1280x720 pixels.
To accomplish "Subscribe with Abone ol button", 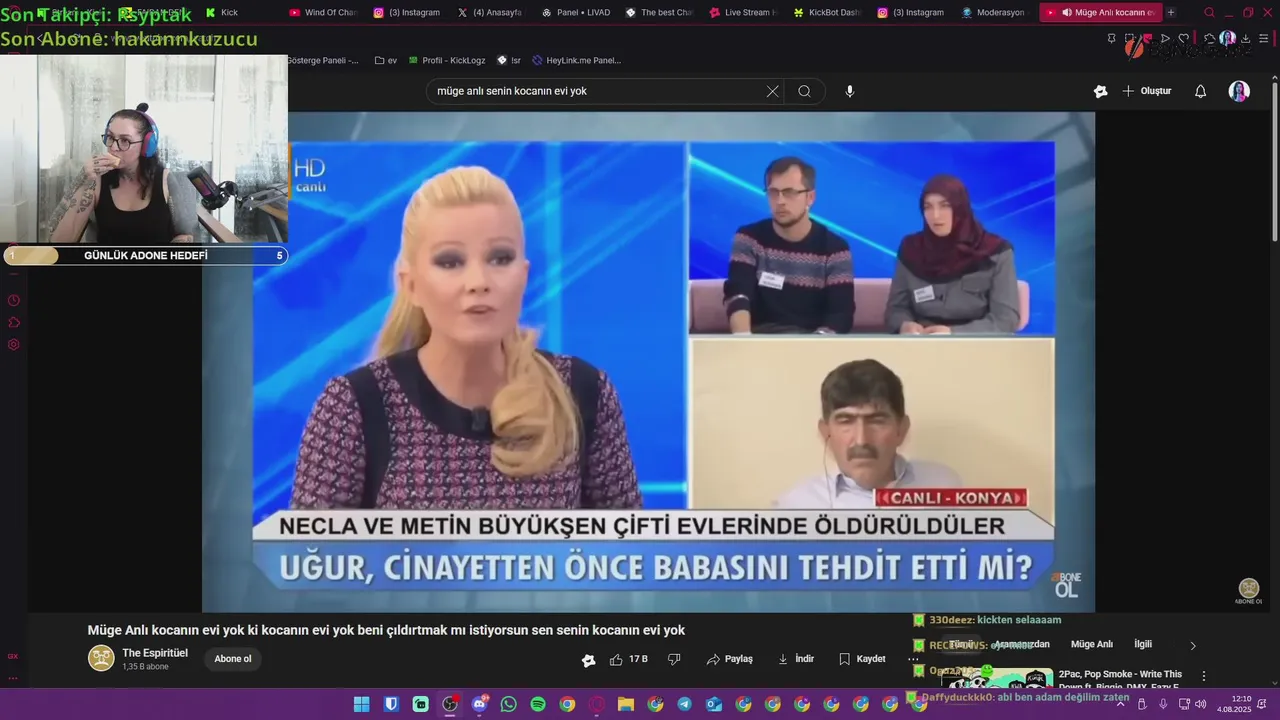I will tap(233, 659).
